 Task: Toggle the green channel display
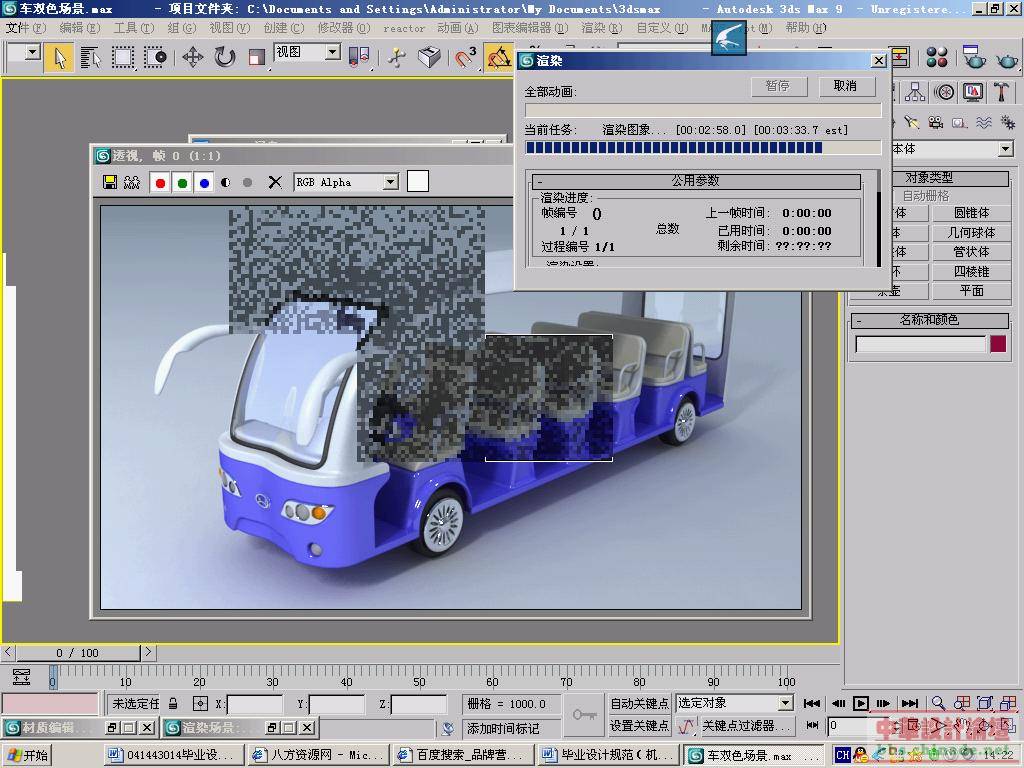pos(182,182)
